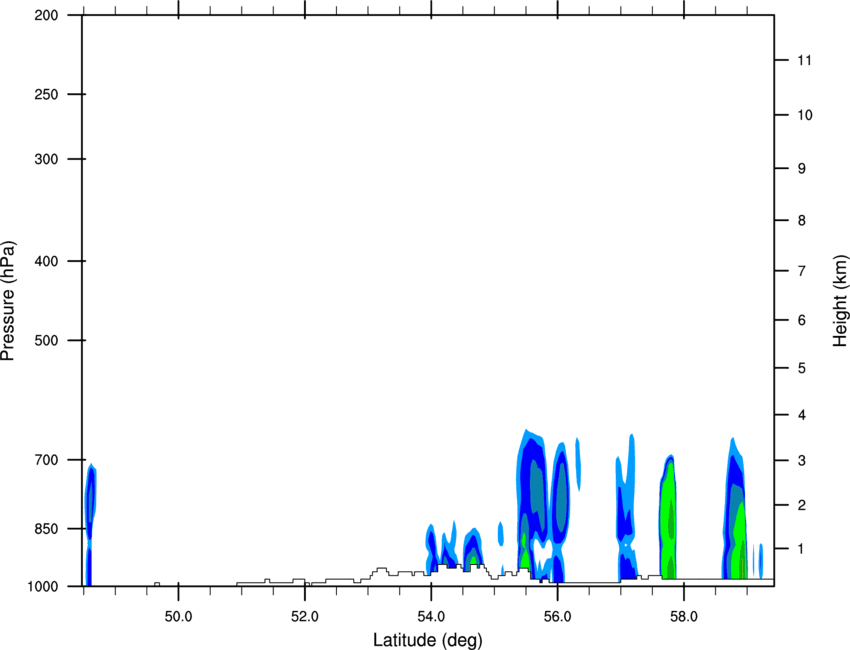Click the Pressure (hPa) axis title

click(x=8, y=301)
